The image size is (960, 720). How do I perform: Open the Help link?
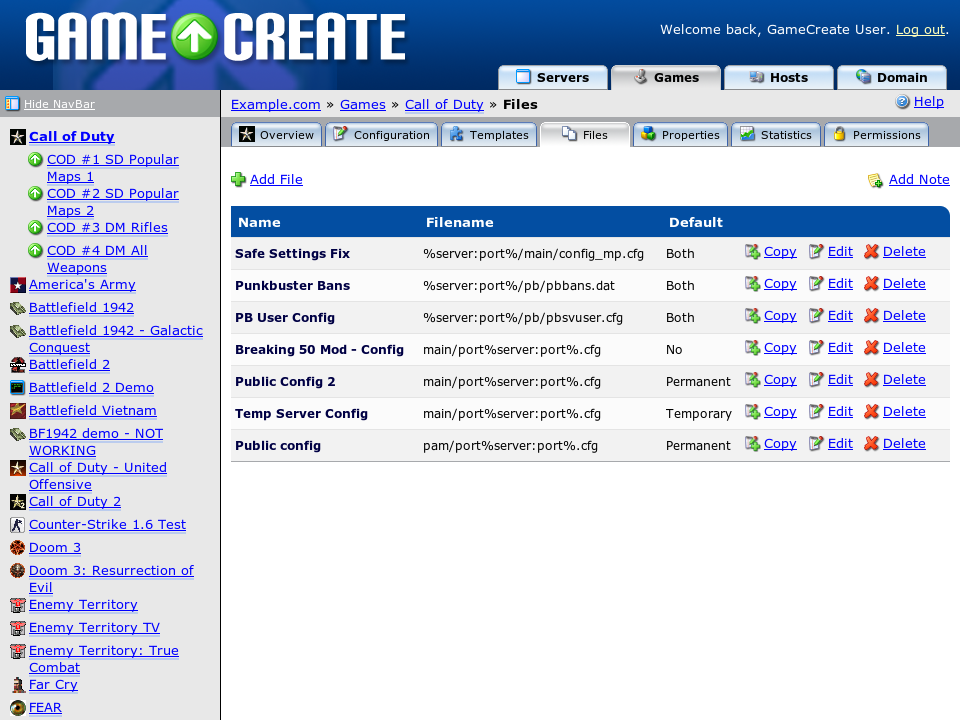(928, 102)
